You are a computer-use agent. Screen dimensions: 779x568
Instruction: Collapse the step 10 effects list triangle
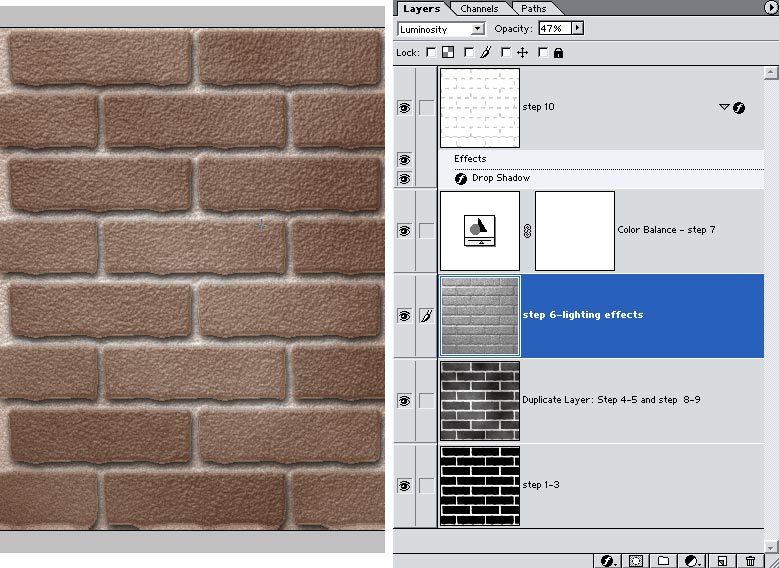click(724, 107)
